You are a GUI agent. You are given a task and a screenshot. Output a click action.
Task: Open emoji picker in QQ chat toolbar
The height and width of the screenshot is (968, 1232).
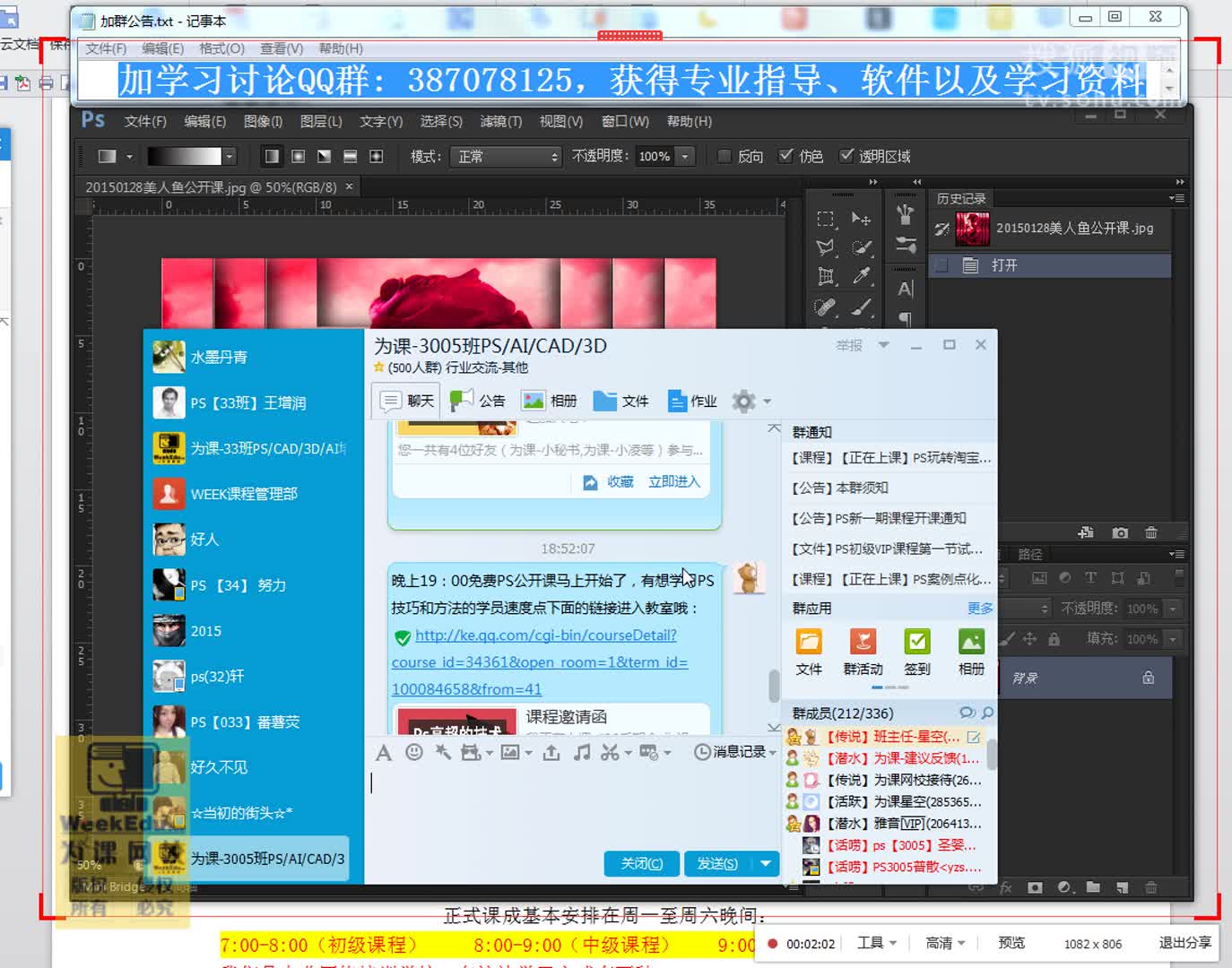[413, 752]
